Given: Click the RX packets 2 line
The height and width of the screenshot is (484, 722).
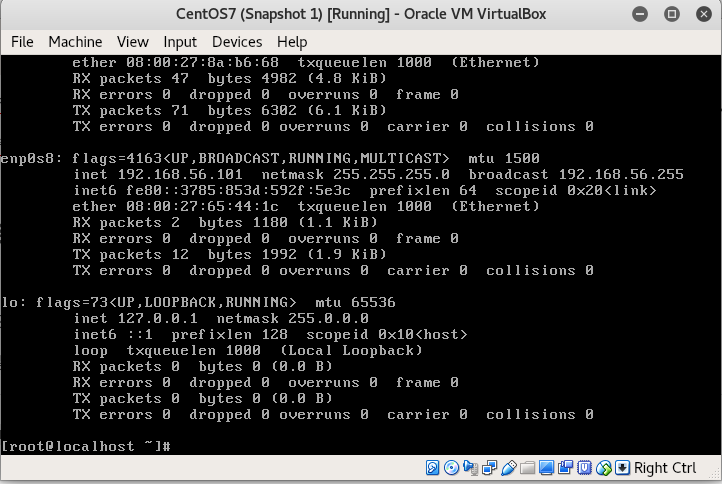Looking at the screenshot, I should click(x=225, y=222).
